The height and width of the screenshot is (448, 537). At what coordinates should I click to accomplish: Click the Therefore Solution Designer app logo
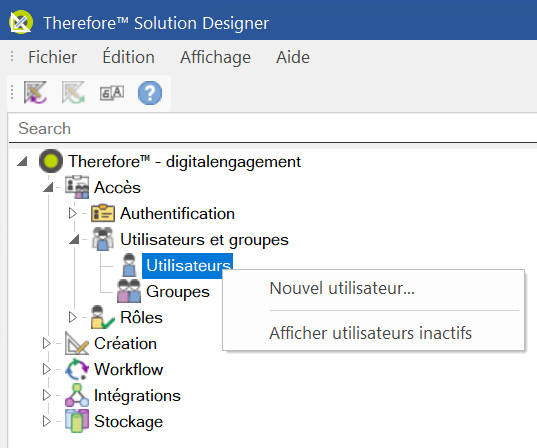pos(21,23)
